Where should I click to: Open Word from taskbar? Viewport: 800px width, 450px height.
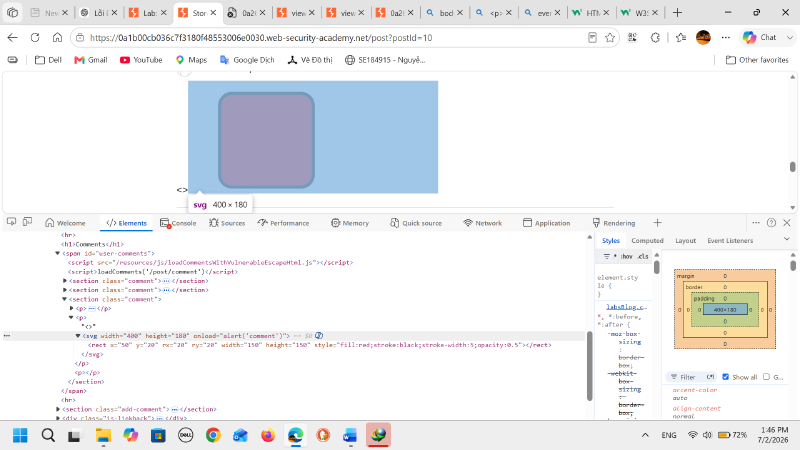[350, 435]
